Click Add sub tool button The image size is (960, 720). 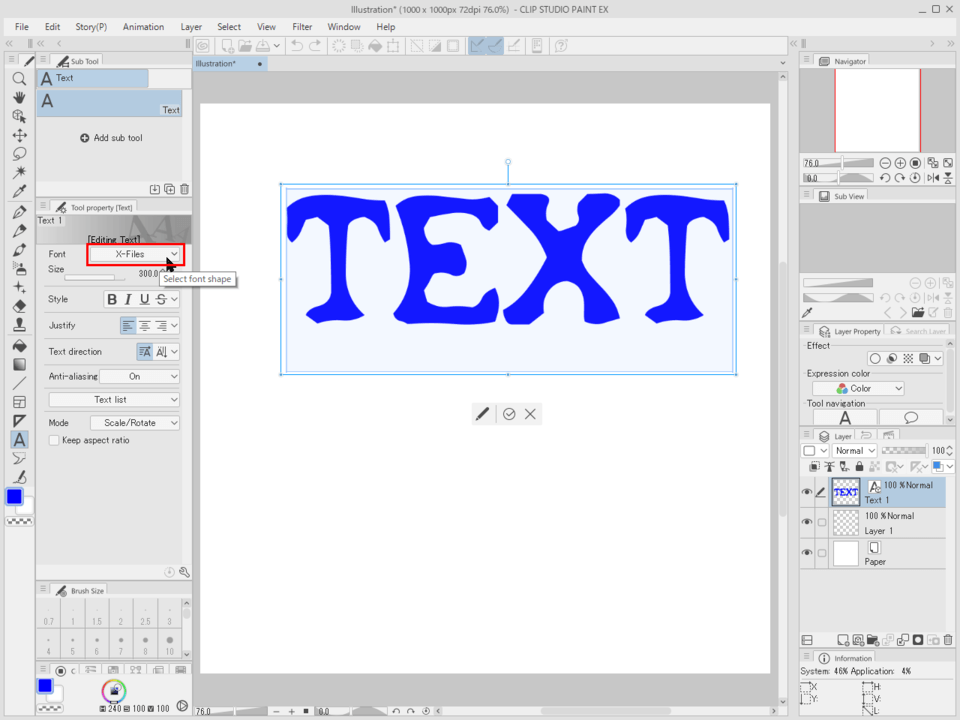tap(111, 138)
